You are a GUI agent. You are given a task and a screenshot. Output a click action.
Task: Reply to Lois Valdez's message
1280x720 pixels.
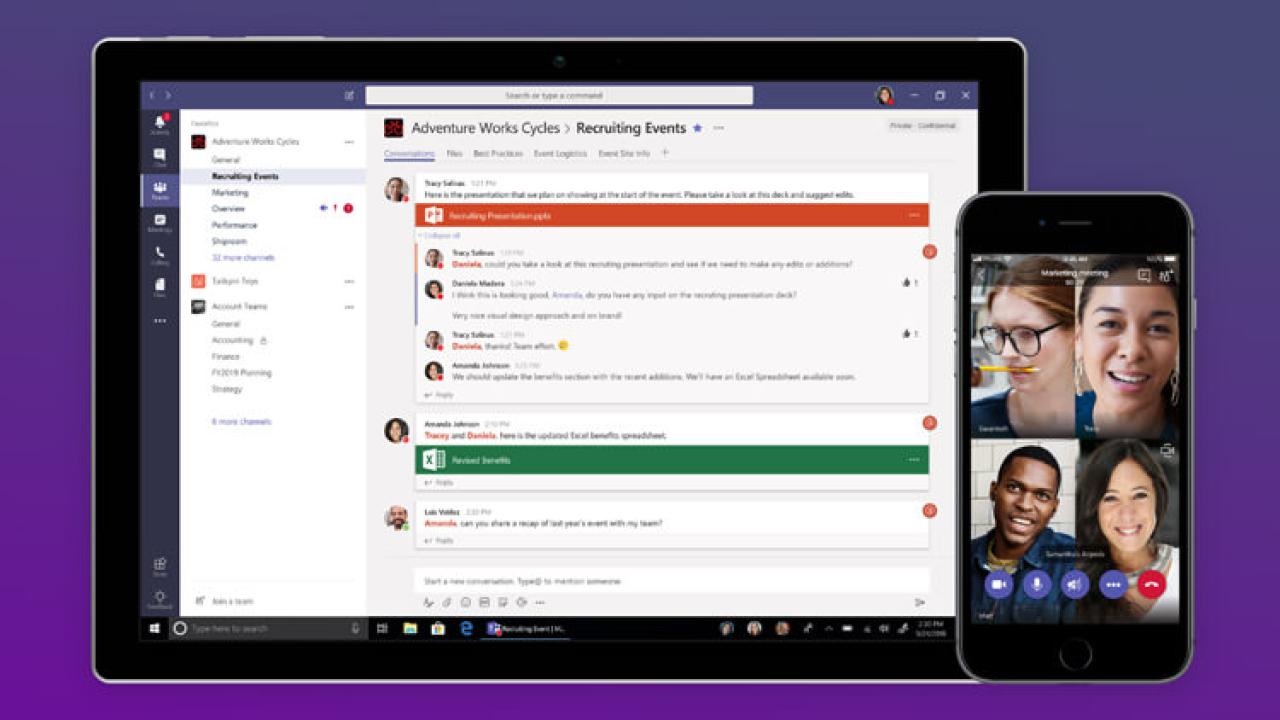(x=439, y=541)
